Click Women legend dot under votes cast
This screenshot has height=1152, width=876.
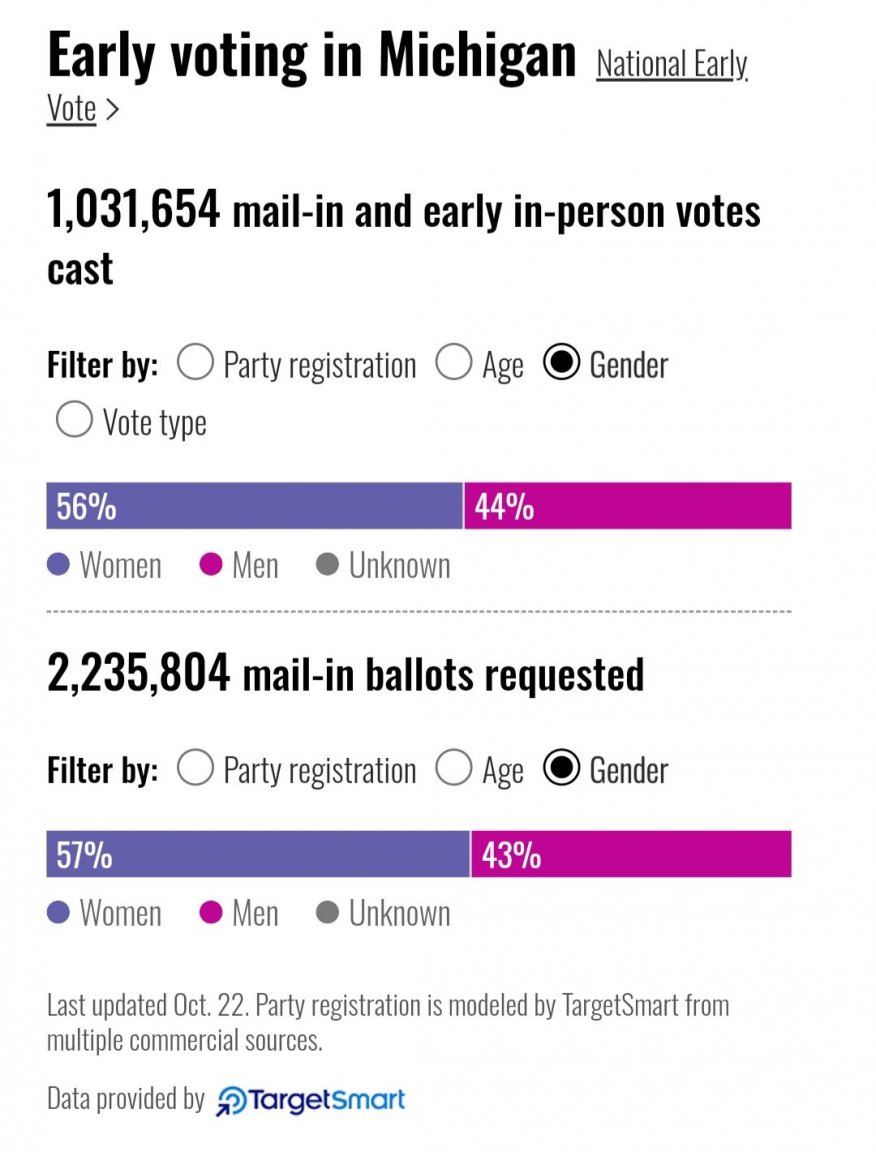point(58,565)
